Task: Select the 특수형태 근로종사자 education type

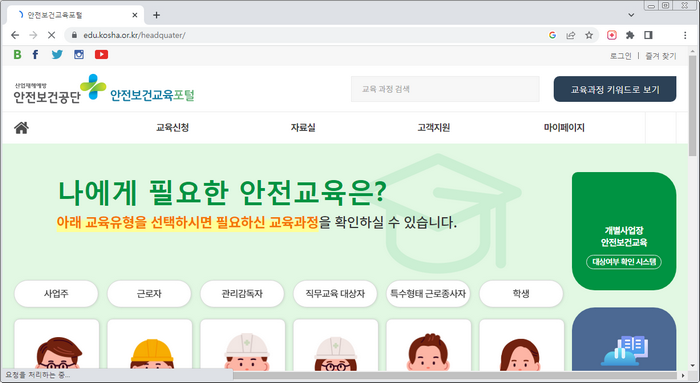Action: [x=428, y=294]
